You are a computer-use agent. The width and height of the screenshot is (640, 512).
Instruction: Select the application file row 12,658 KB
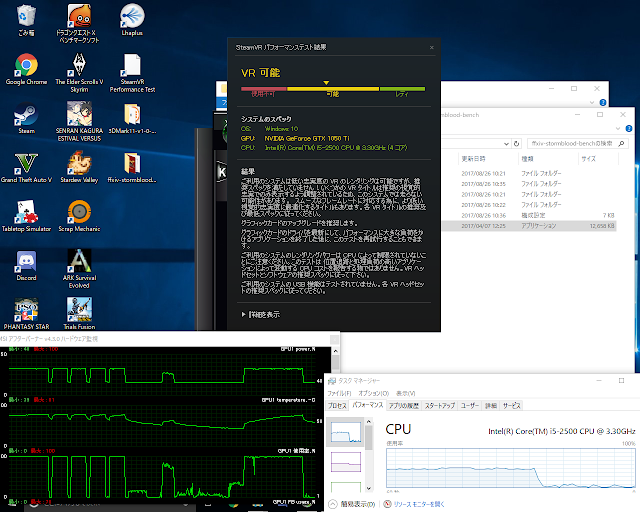tap(529, 226)
